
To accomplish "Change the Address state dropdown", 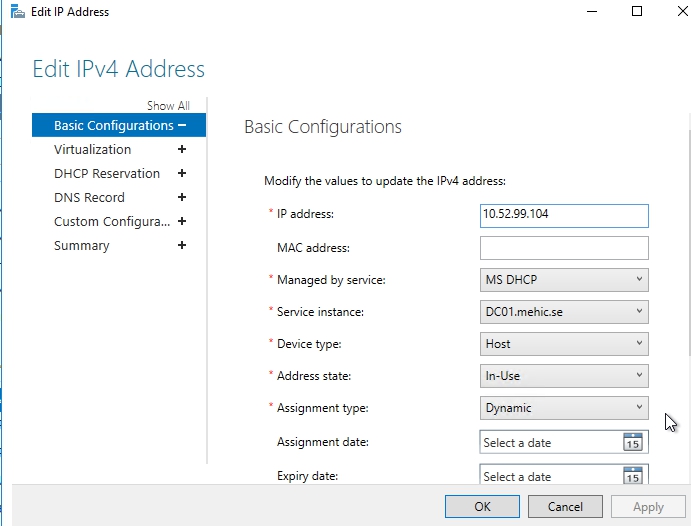I will click(564, 376).
